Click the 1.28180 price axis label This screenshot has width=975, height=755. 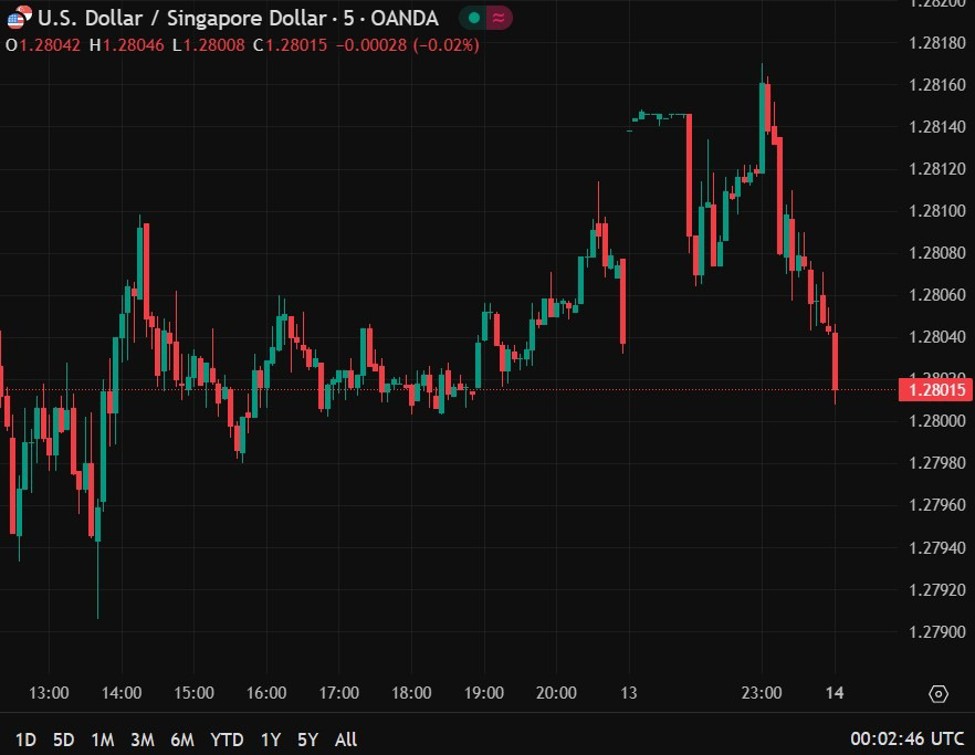[x=937, y=43]
